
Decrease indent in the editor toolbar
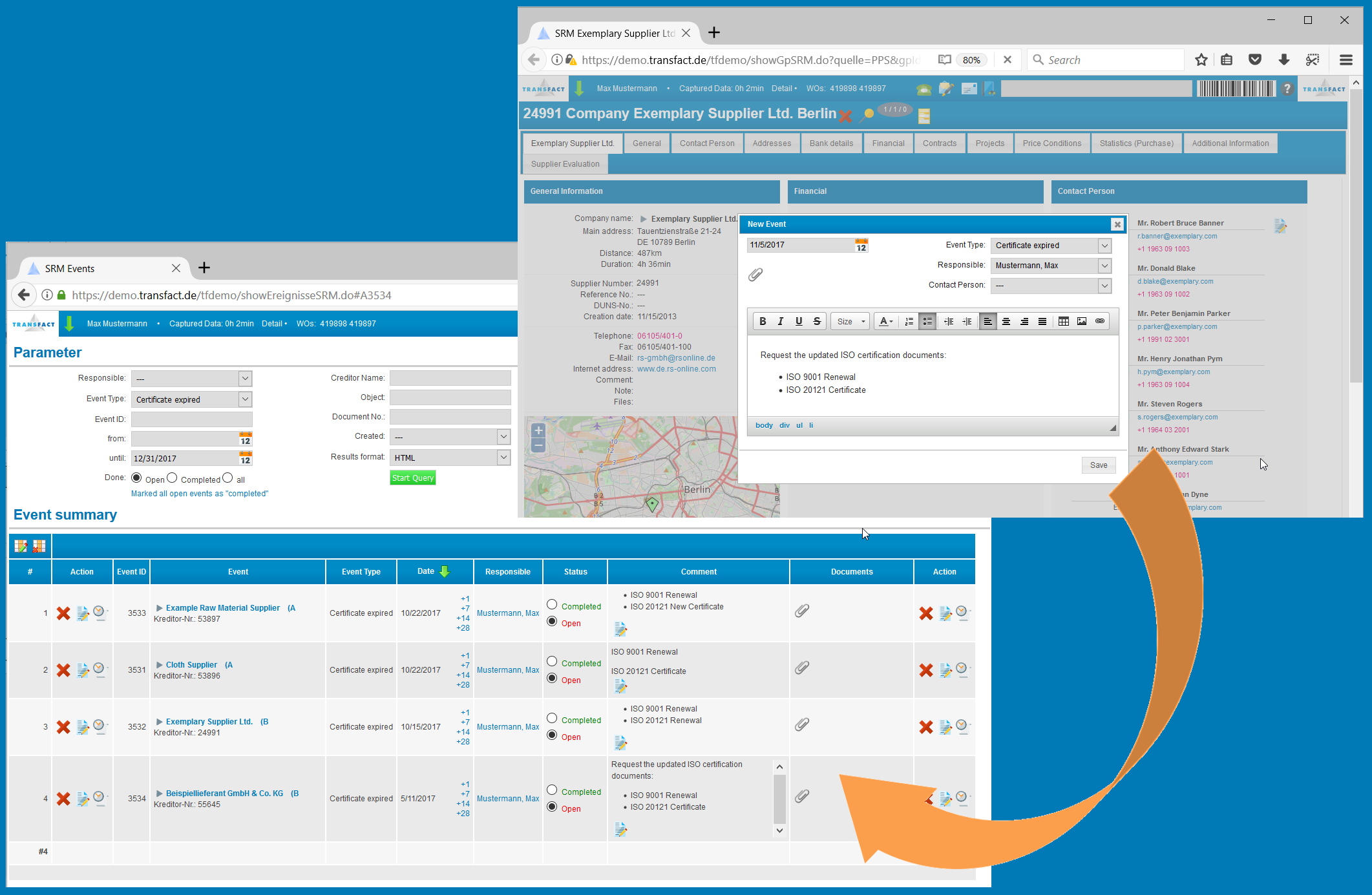[x=949, y=321]
